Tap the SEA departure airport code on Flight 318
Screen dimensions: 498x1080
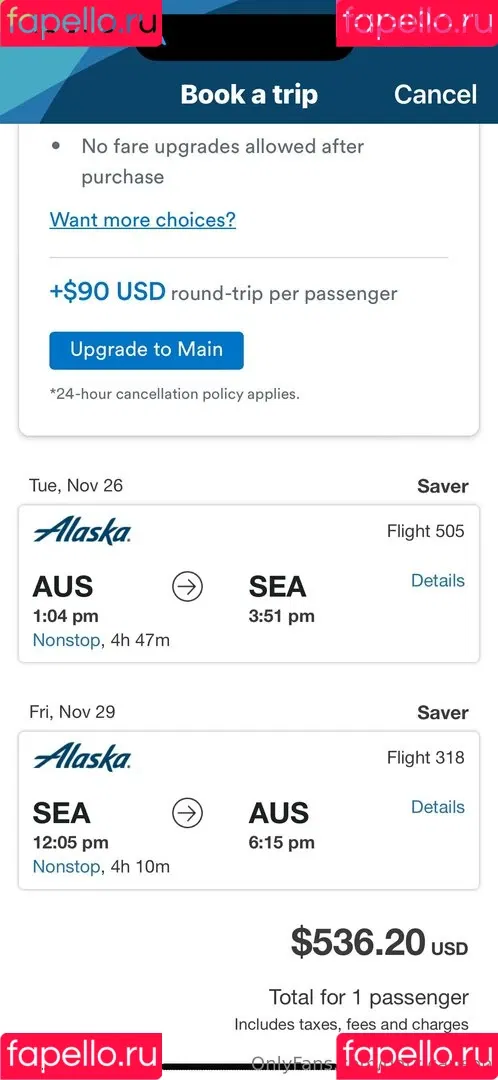(x=61, y=813)
